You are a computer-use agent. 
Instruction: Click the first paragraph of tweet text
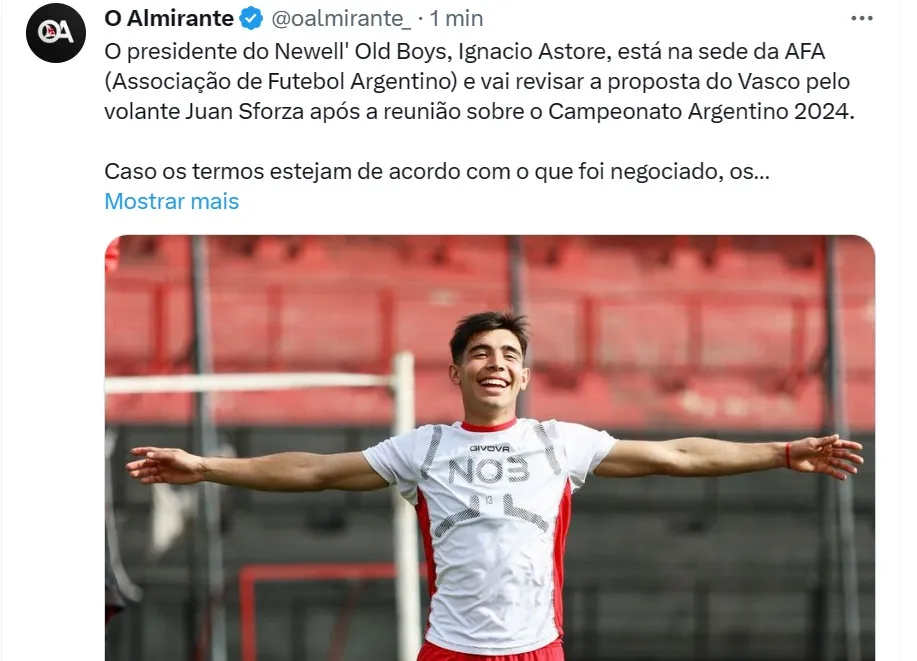point(480,81)
